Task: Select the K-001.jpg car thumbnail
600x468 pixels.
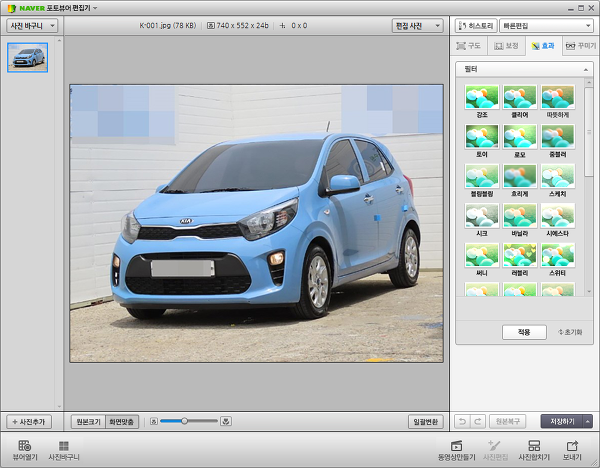Action: (28, 57)
